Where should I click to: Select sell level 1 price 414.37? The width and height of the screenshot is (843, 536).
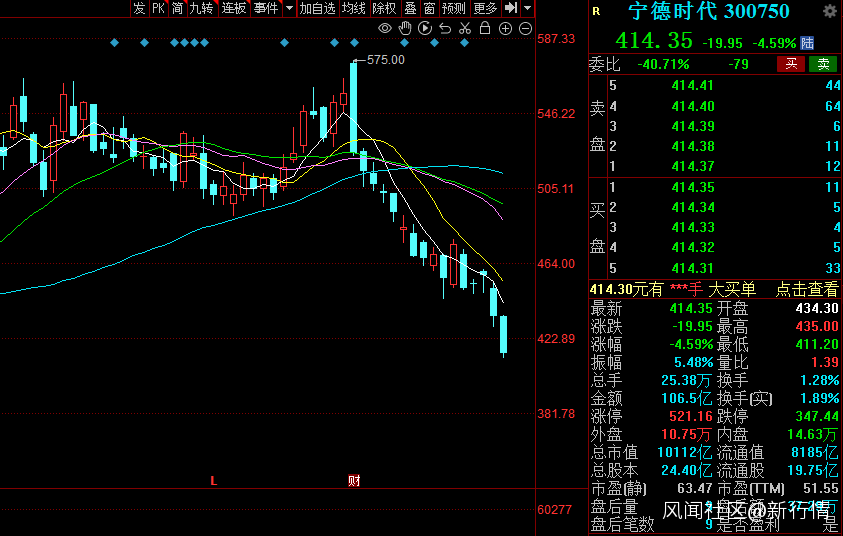click(x=692, y=166)
